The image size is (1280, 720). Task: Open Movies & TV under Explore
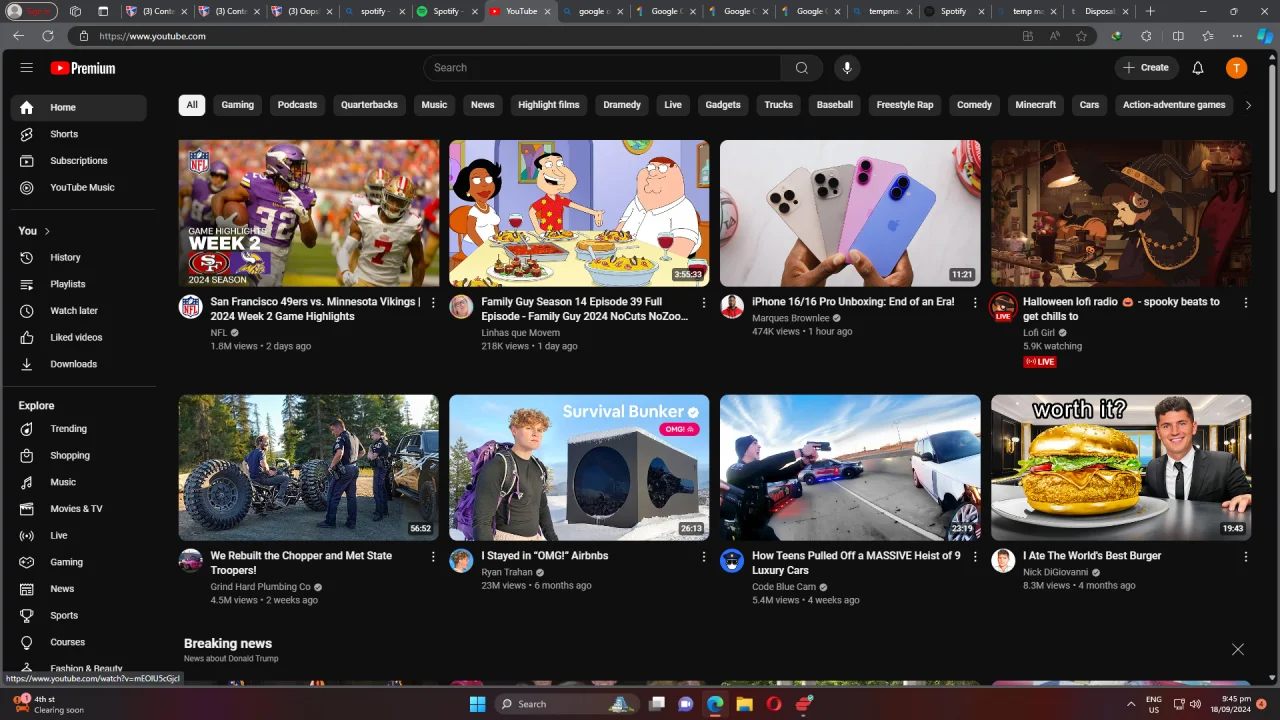tap(78, 509)
